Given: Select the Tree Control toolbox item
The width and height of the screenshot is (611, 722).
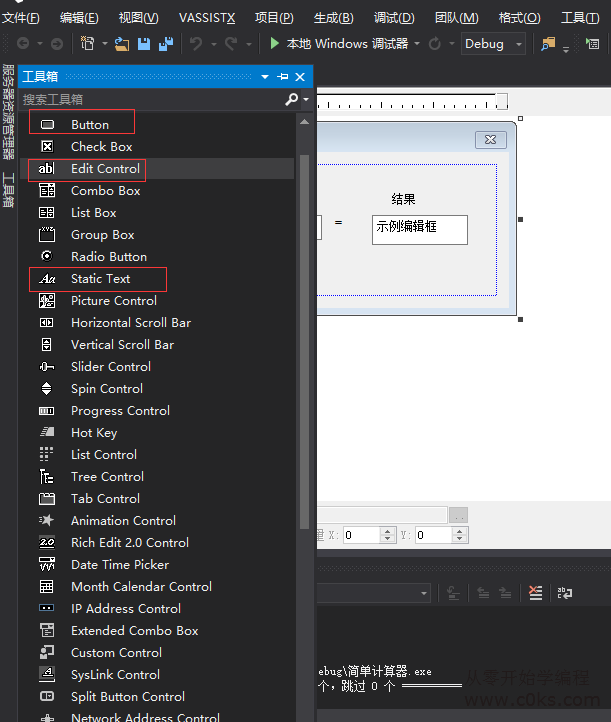Looking at the screenshot, I should tap(107, 477).
